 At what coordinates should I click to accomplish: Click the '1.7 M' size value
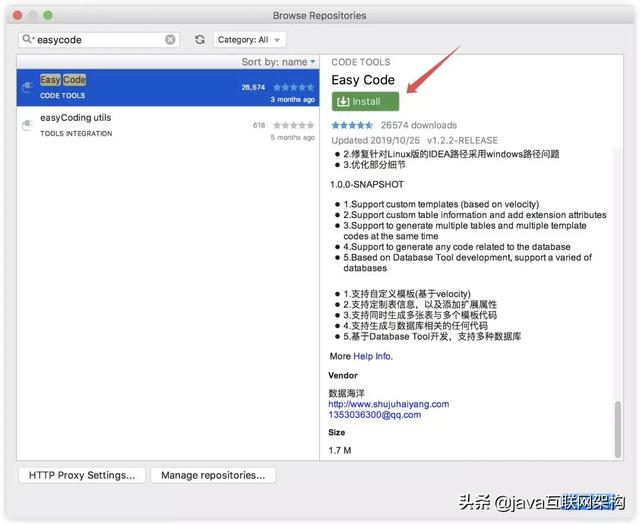[x=340, y=450]
